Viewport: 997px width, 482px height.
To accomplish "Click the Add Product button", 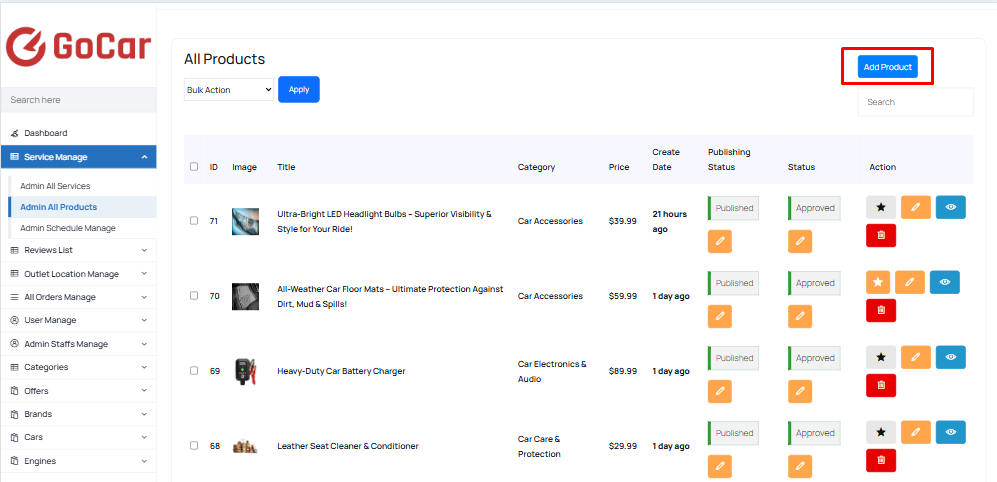I will pyautogui.click(x=888, y=67).
